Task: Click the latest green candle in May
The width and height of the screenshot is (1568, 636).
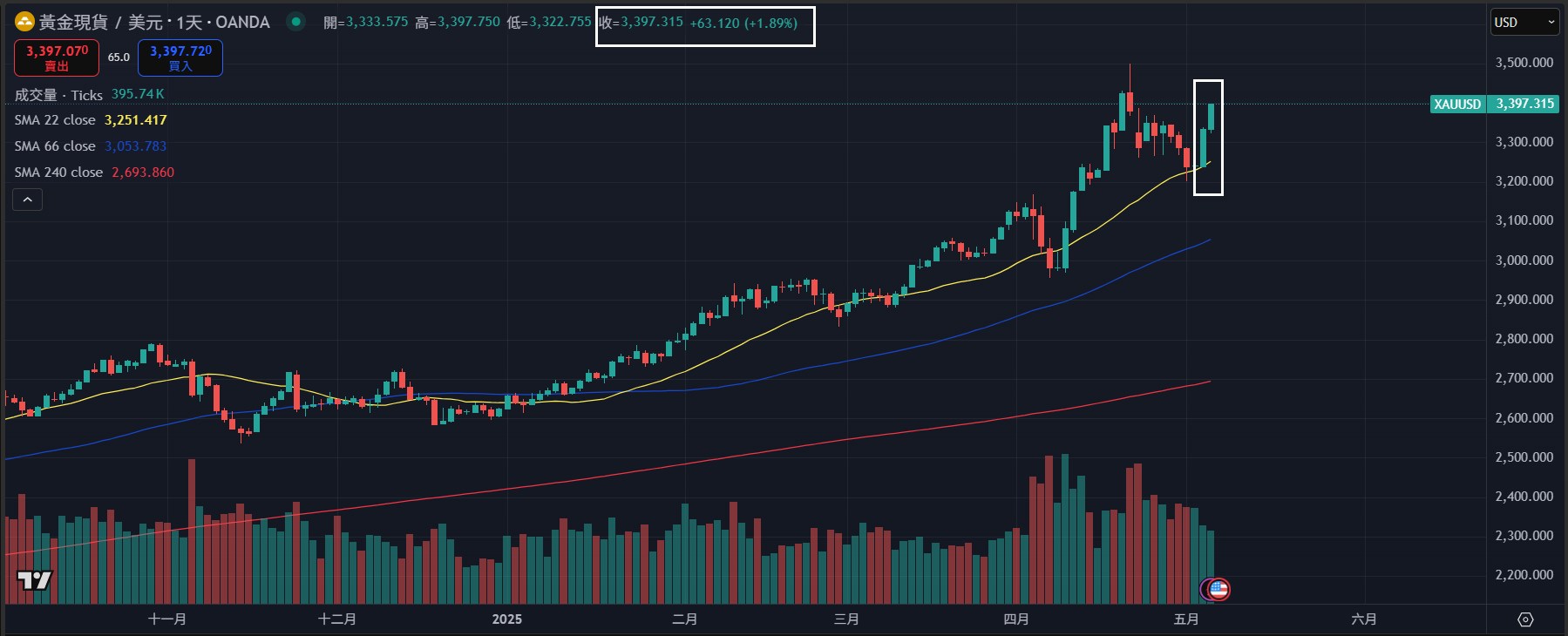Action: pos(1211,118)
